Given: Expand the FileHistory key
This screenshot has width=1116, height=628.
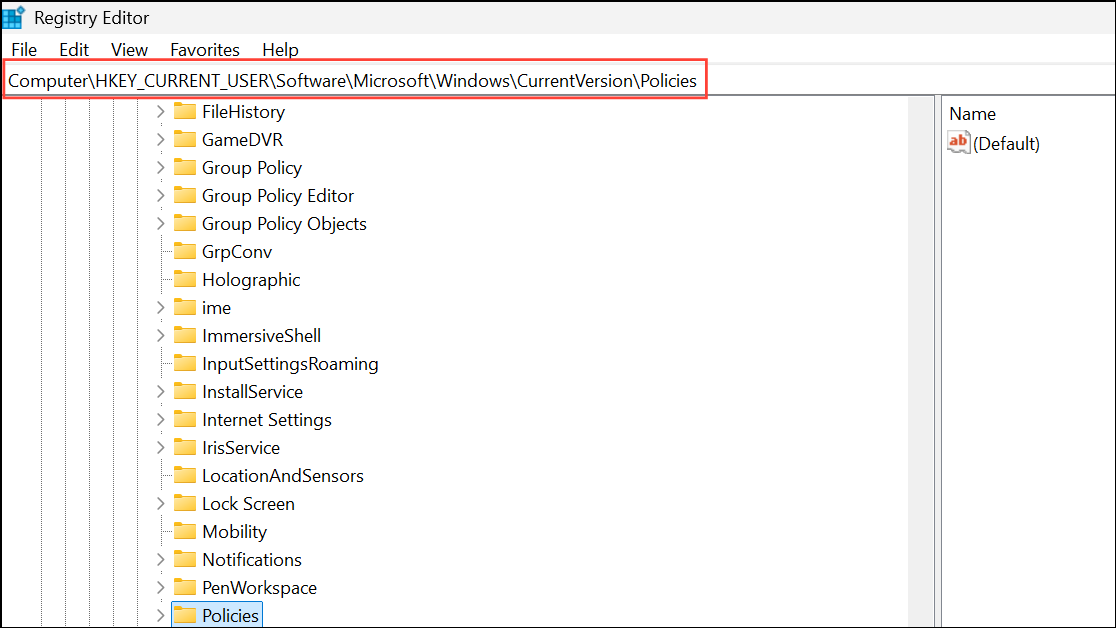Looking at the screenshot, I should (161, 112).
